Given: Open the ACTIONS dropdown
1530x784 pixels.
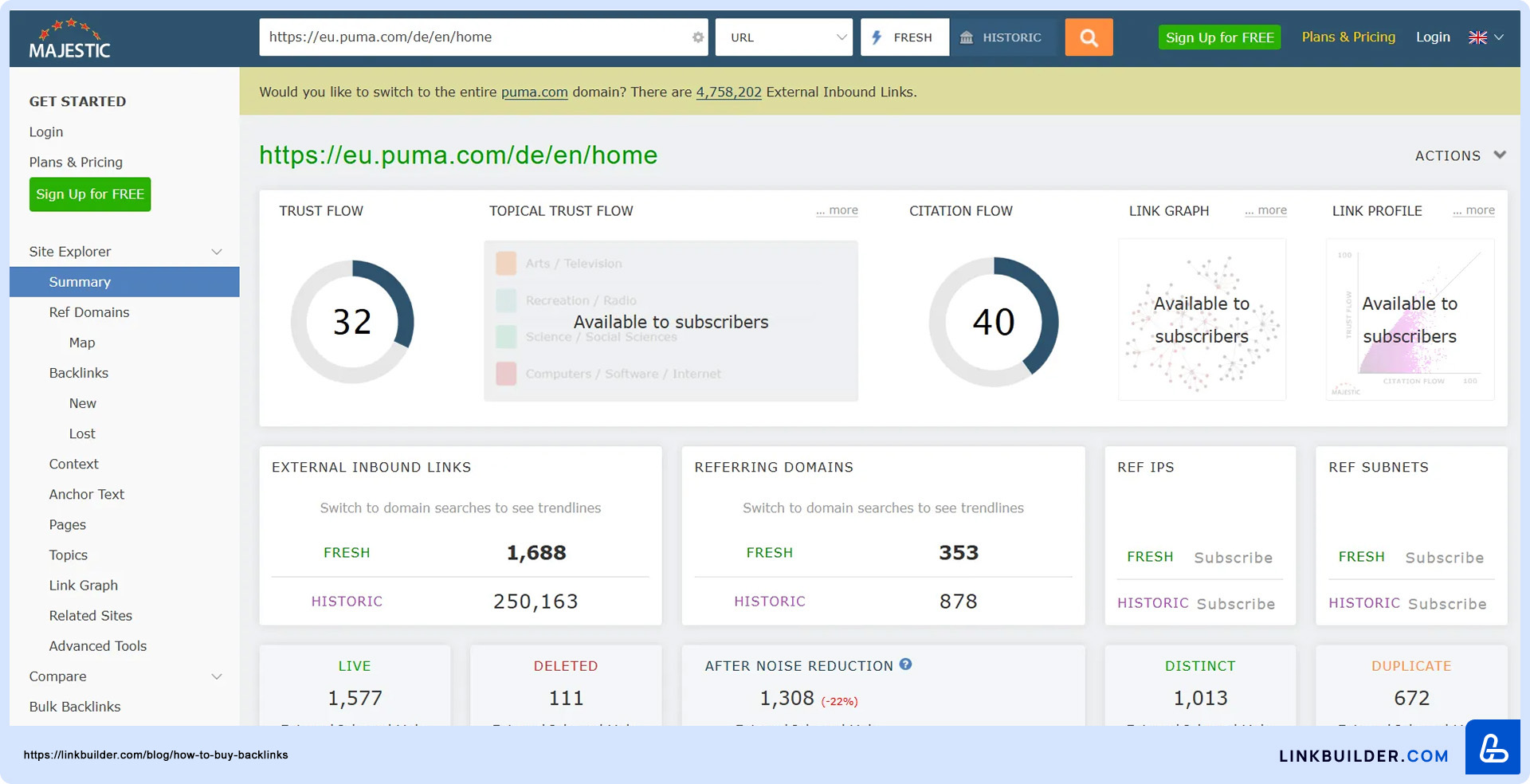Looking at the screenshot, I should coord(1460,155).
